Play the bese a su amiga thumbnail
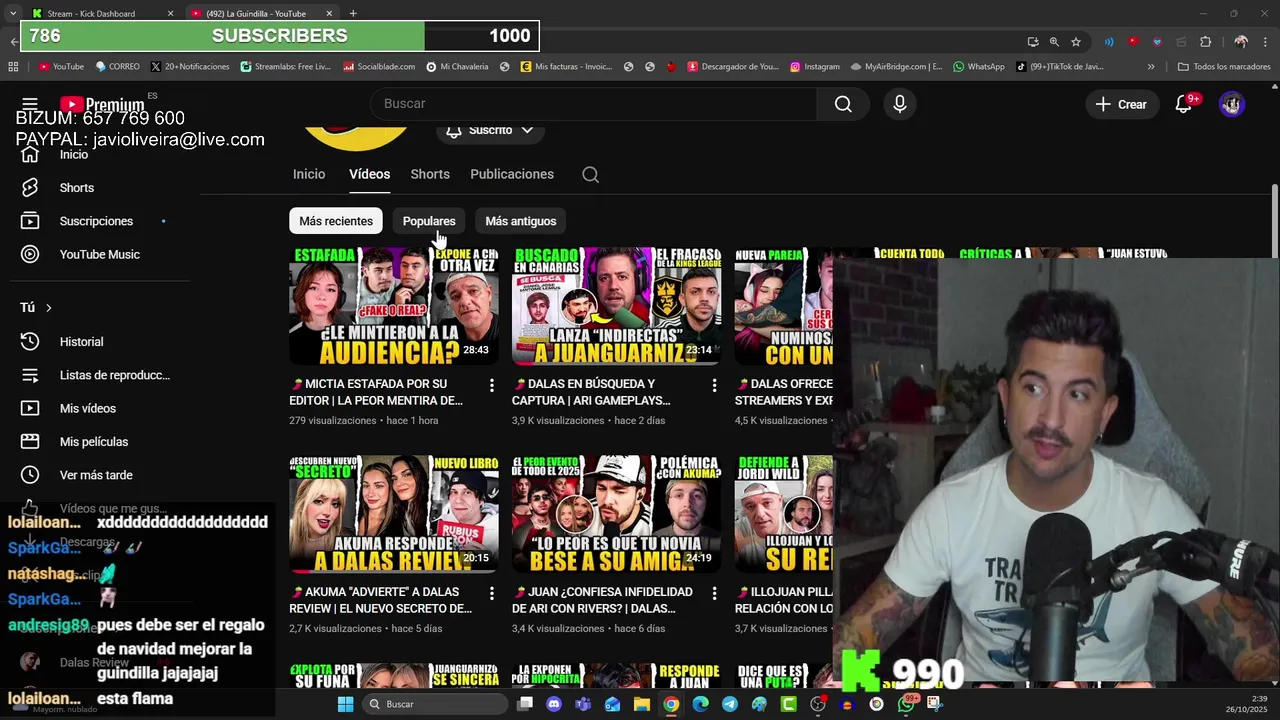The image size is (1280, 720). click(x=617, y=514)
